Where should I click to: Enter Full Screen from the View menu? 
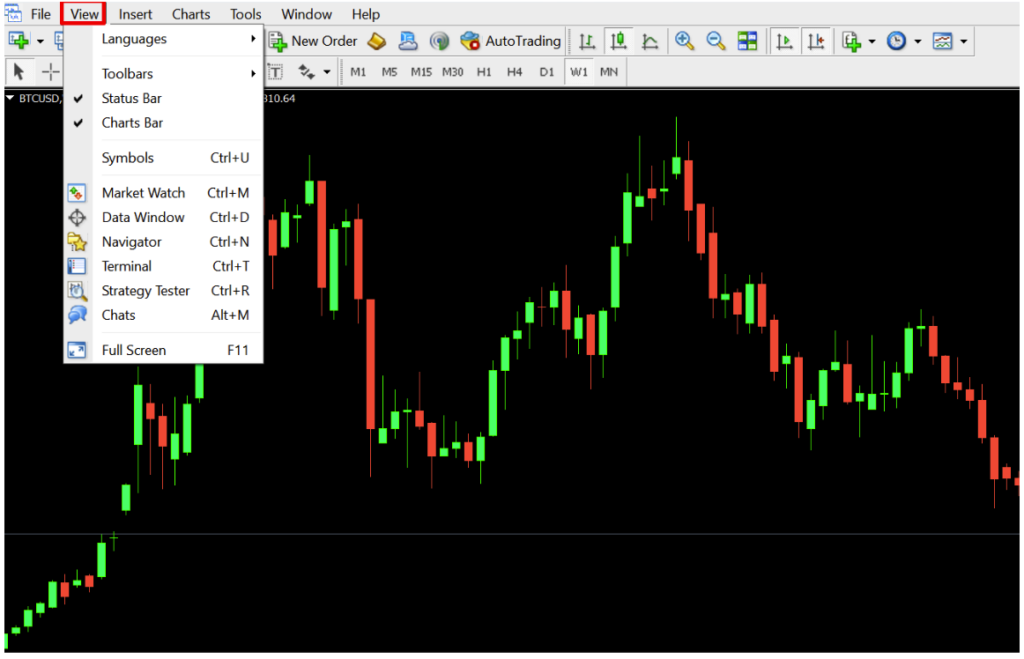(x=163, y=350)
